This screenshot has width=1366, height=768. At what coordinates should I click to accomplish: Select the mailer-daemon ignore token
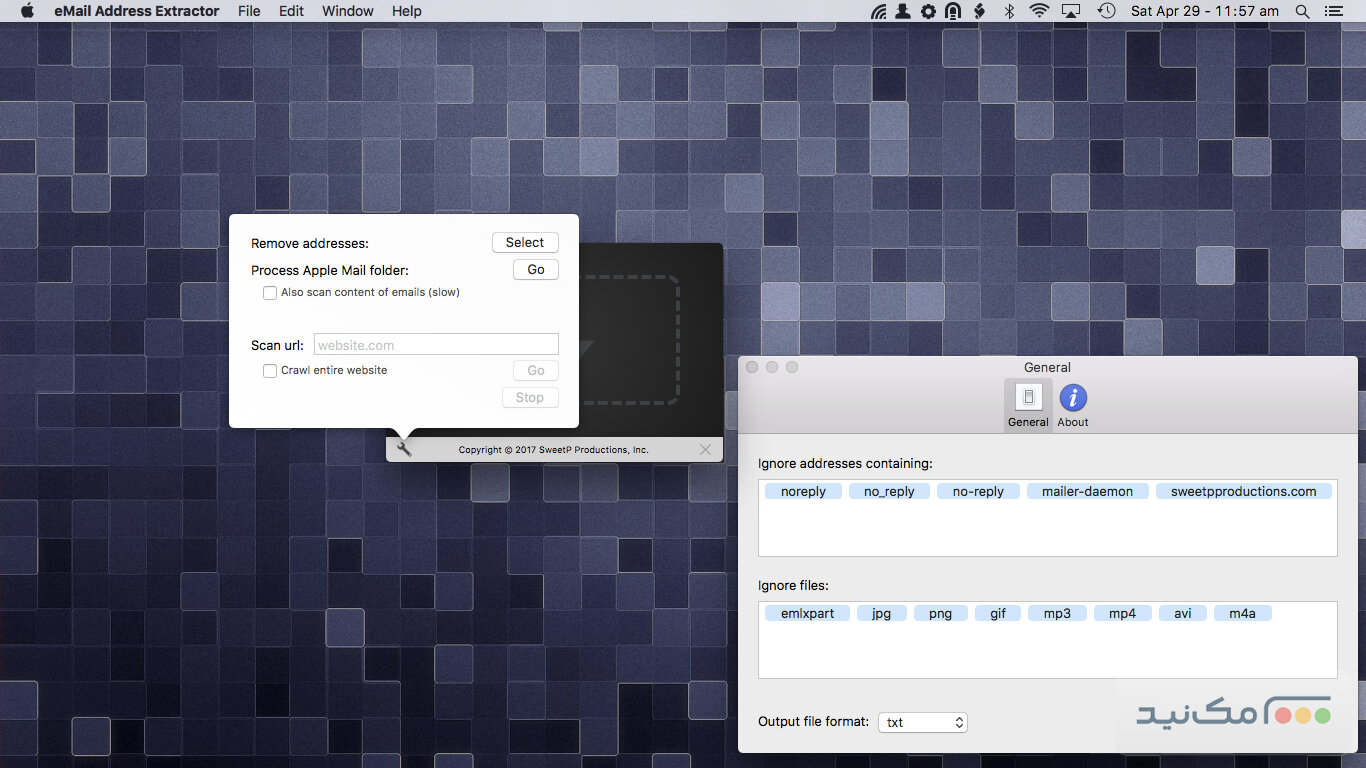[1087, 492]
